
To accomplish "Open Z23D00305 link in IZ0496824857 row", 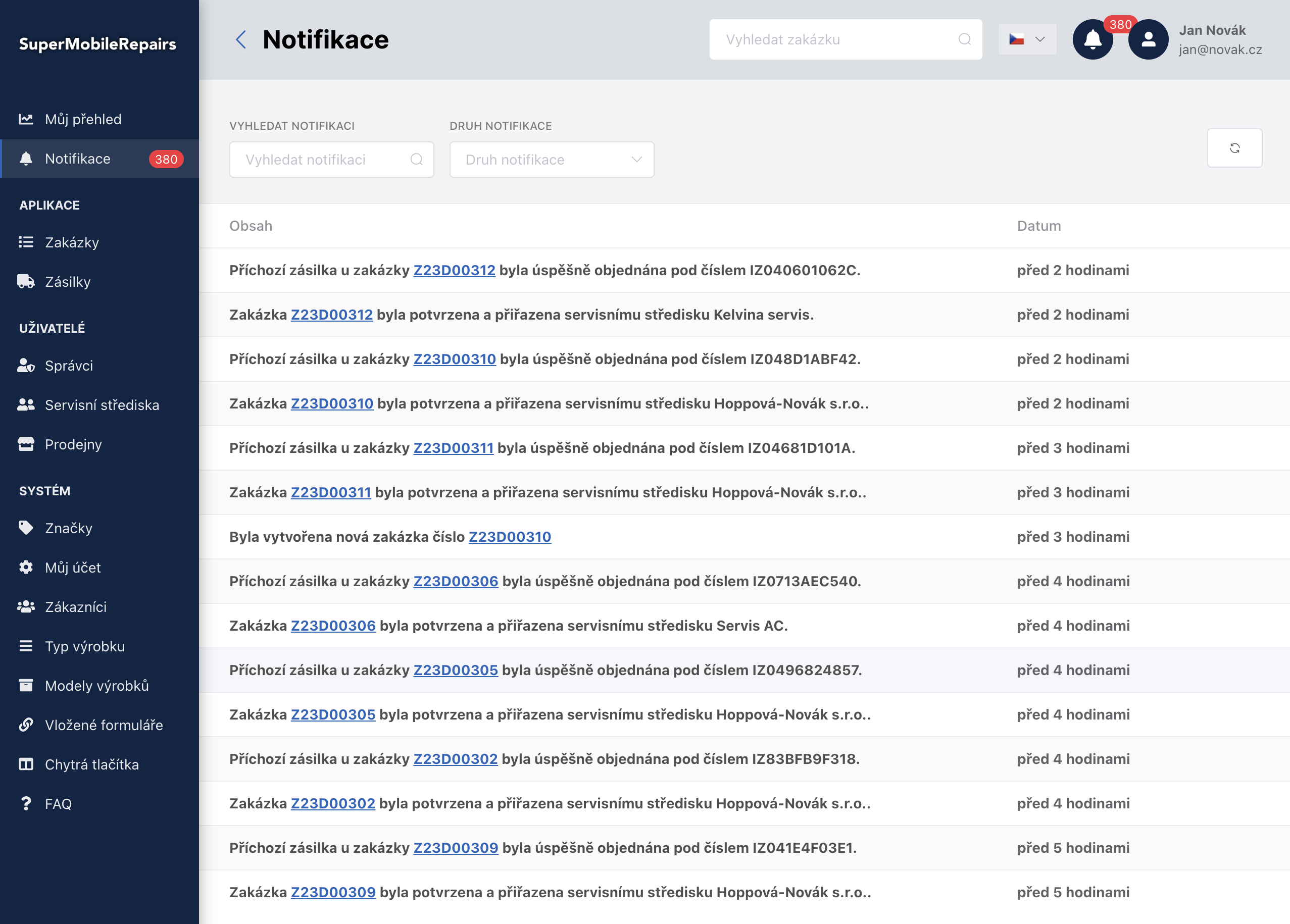I will coord(456,670).
